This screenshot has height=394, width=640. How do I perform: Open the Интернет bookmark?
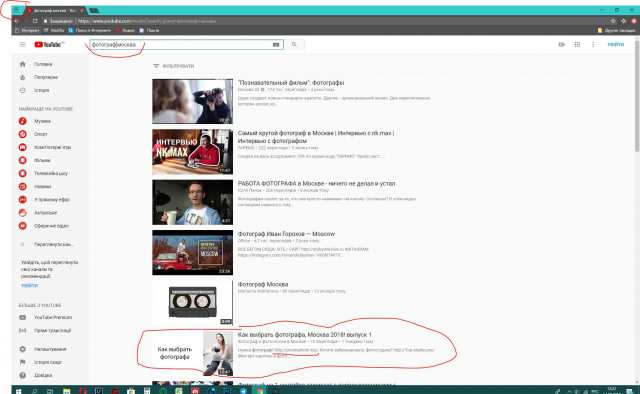tap(27, 30)
